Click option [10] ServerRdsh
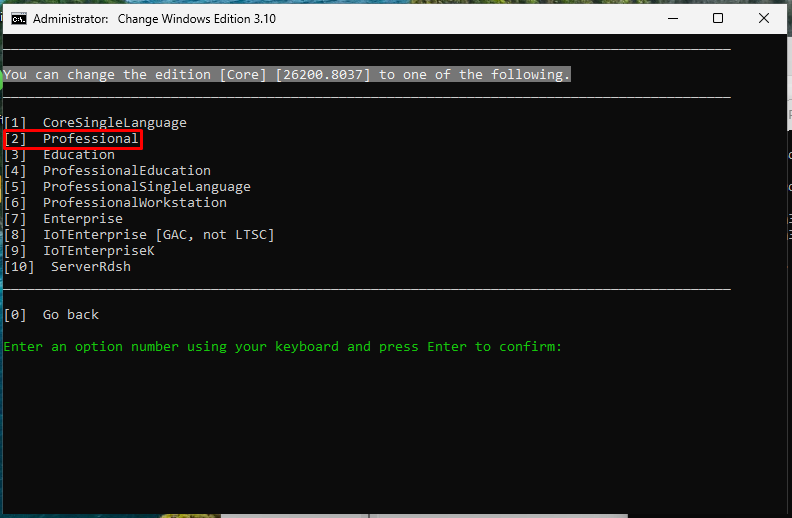The height and width of the screenshot is (518, 792). click(67, 267)
